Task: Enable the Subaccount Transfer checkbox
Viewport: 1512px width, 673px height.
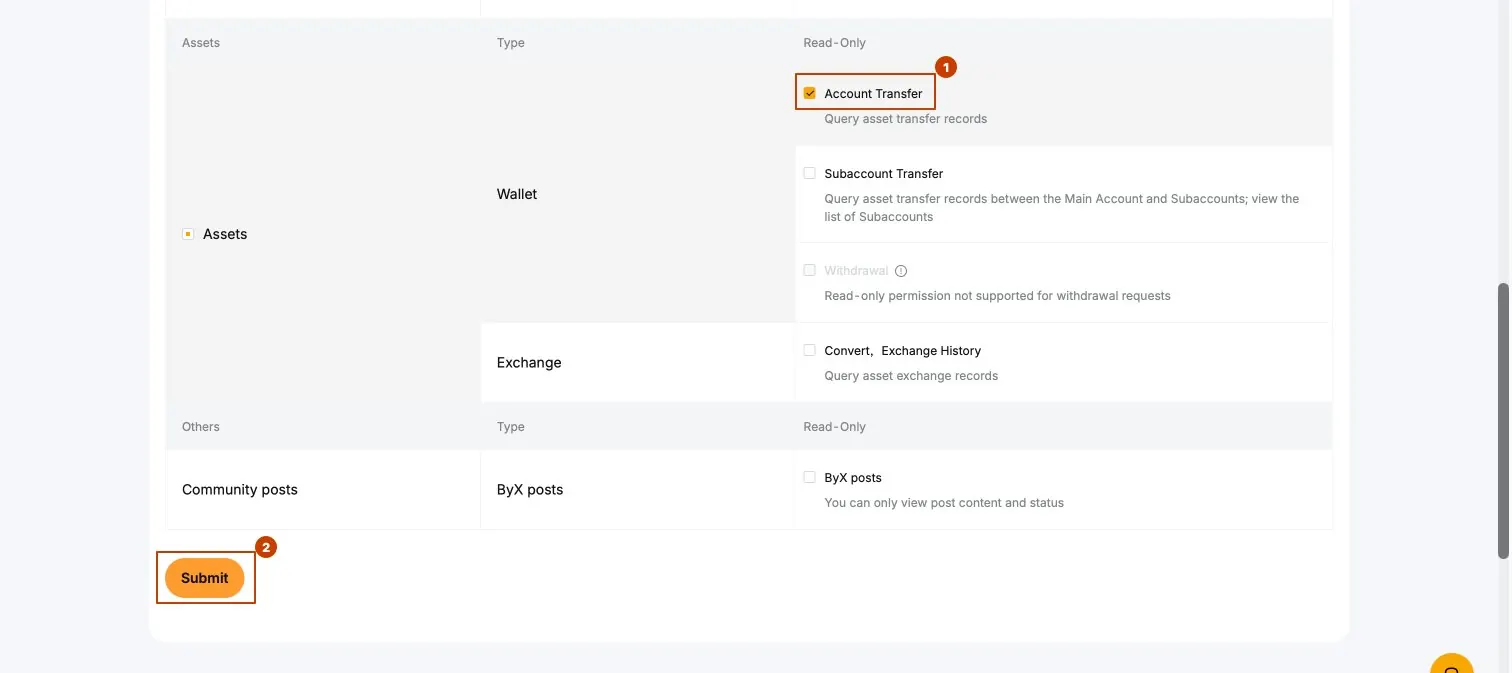Action: [x=809, y=173]
